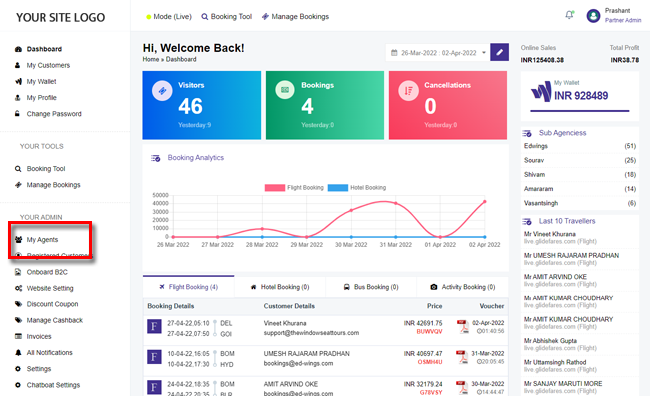The image size is (650, 396).
Task: Click Online Sales INR125408.38 value
Action: (x=542, y=60)
